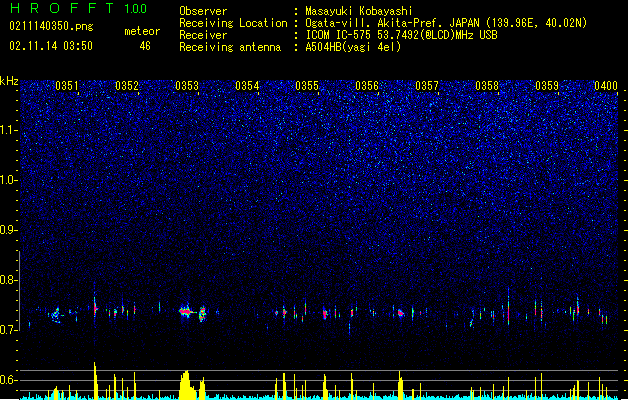
Task: Click the 0358 time marker
Action: [x=487, y=86]
